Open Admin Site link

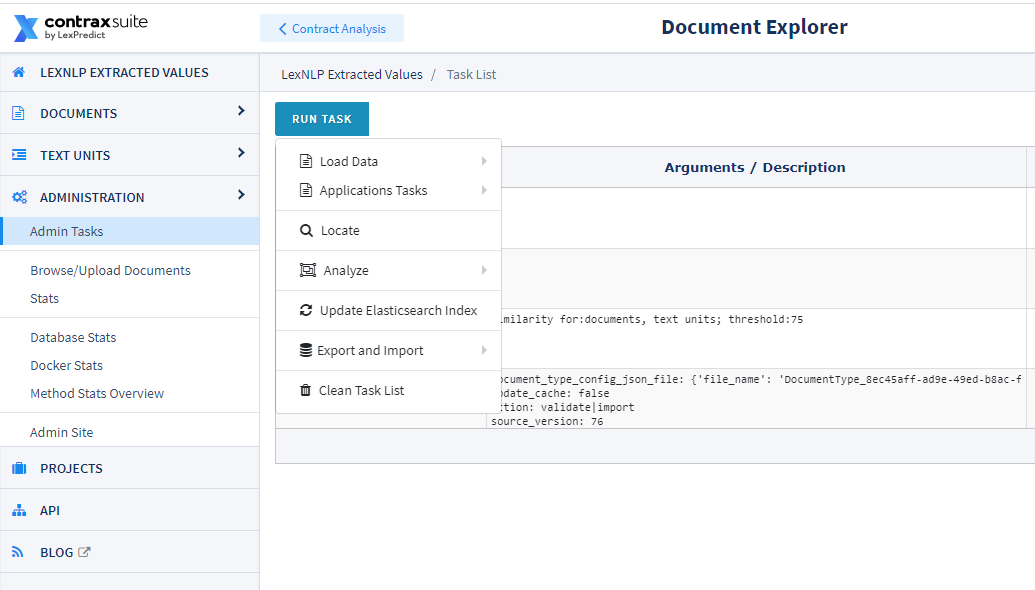[x=61, y=432]
